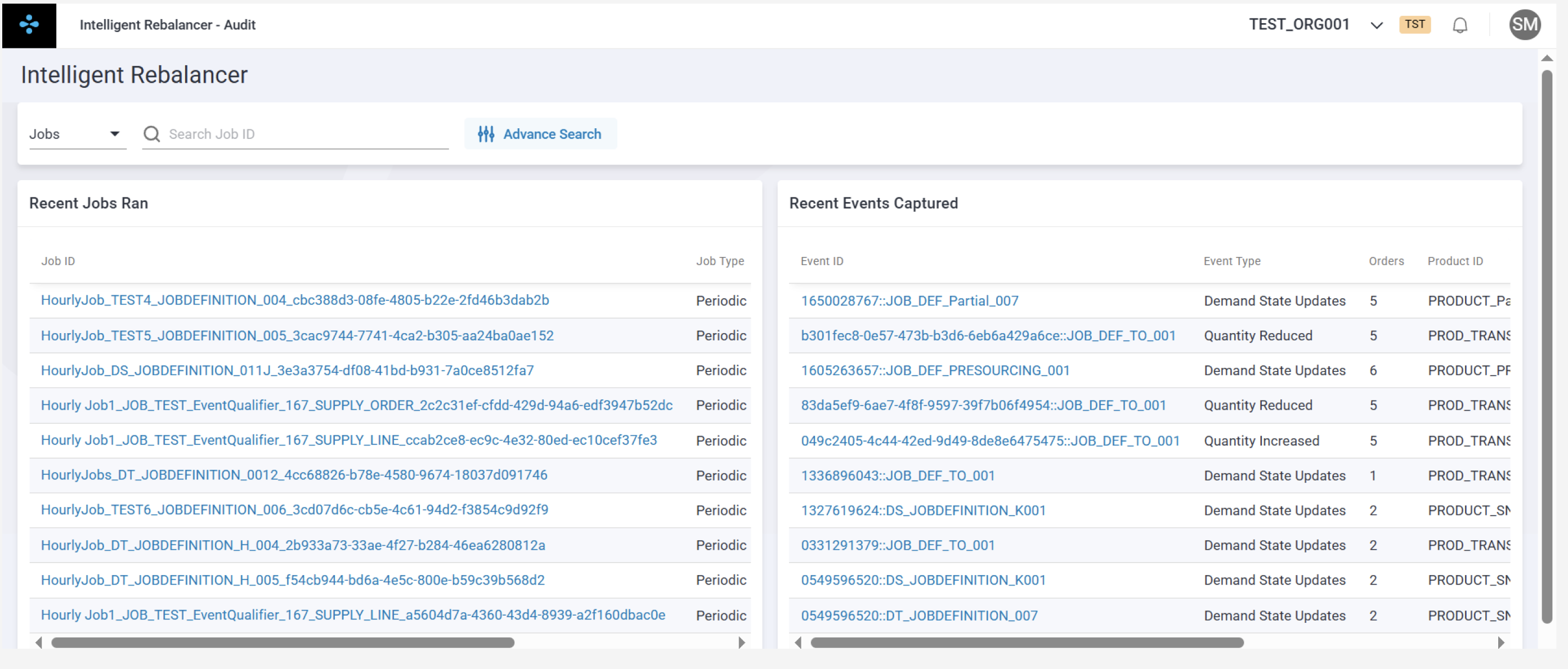The width and height of the screenshot is (1568, 669).
Task: Click the Recent Events Captured heading
Action: [x=873, y=203]
